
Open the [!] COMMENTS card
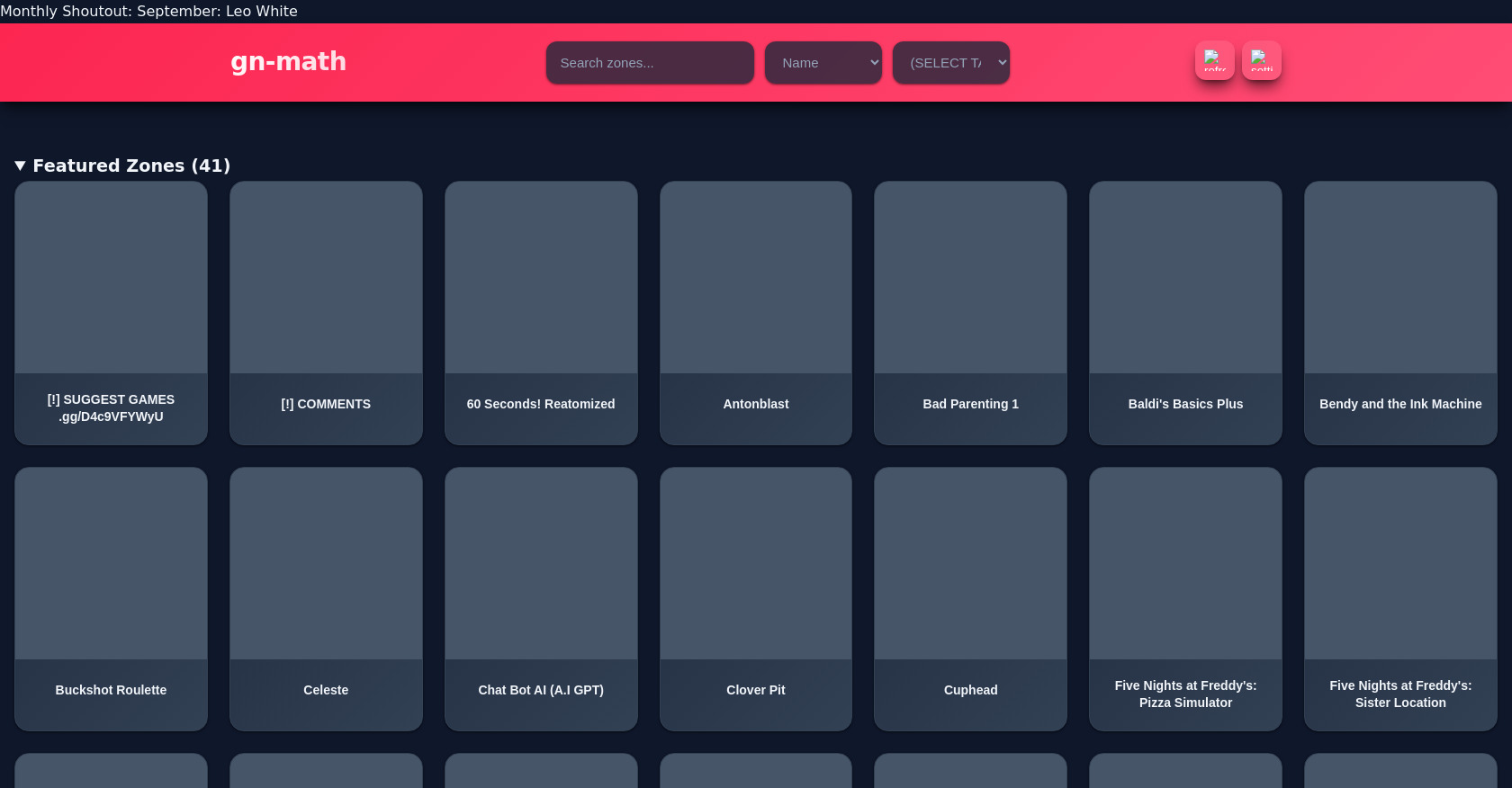pos(326,313)
